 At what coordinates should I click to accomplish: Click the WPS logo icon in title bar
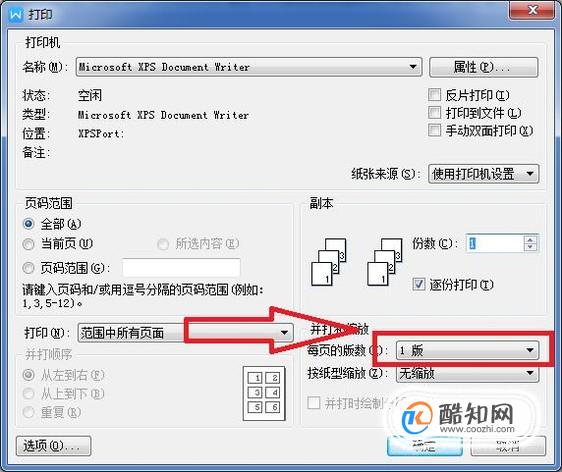tap(15, 14)
